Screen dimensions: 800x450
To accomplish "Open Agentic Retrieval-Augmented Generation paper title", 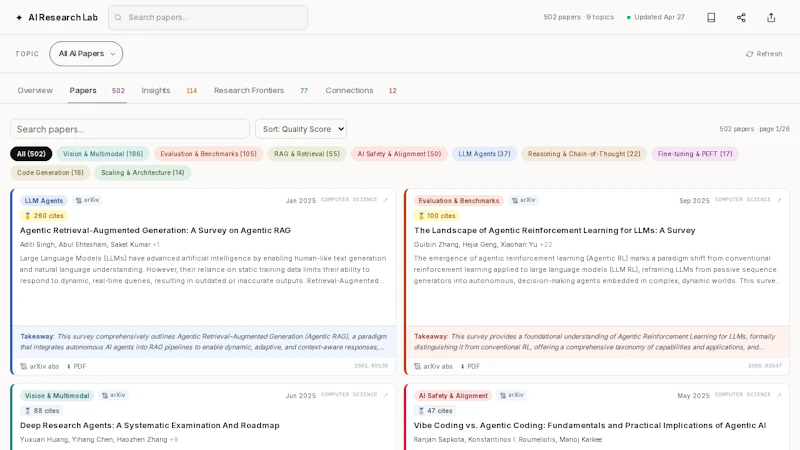I will (155, 230).
